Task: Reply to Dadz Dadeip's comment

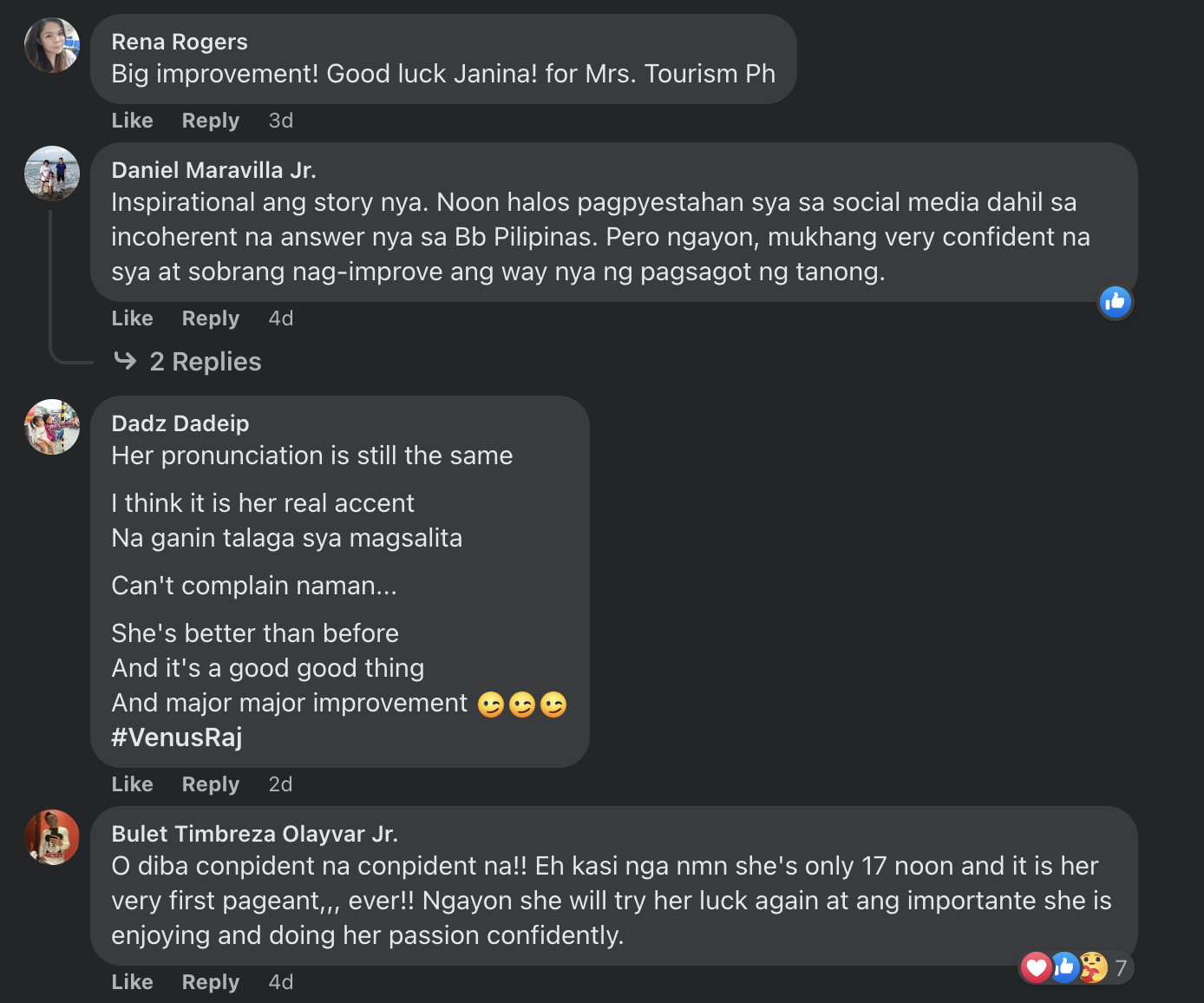Action: 210,784
